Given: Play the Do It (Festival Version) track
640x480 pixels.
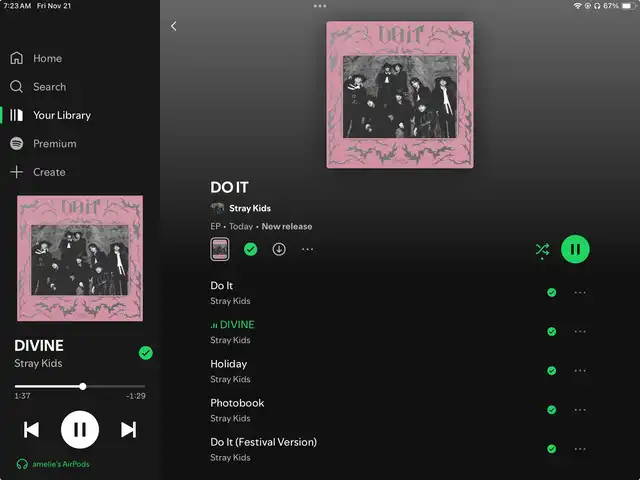Looking at the screenshot, I should click(x=263, y=449).
